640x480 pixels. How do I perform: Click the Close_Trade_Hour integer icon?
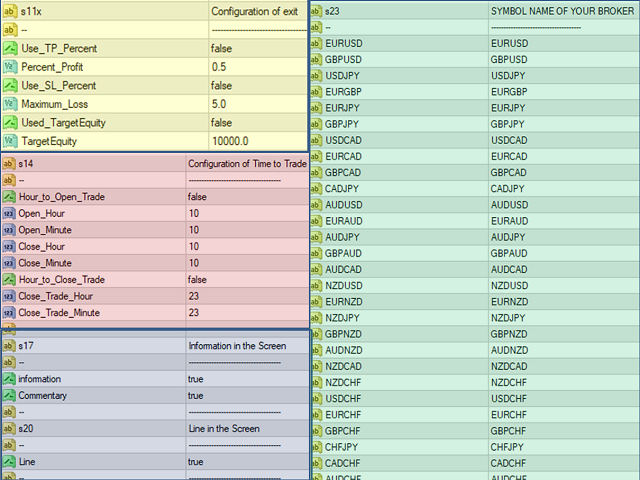click(x=9, y=296)
